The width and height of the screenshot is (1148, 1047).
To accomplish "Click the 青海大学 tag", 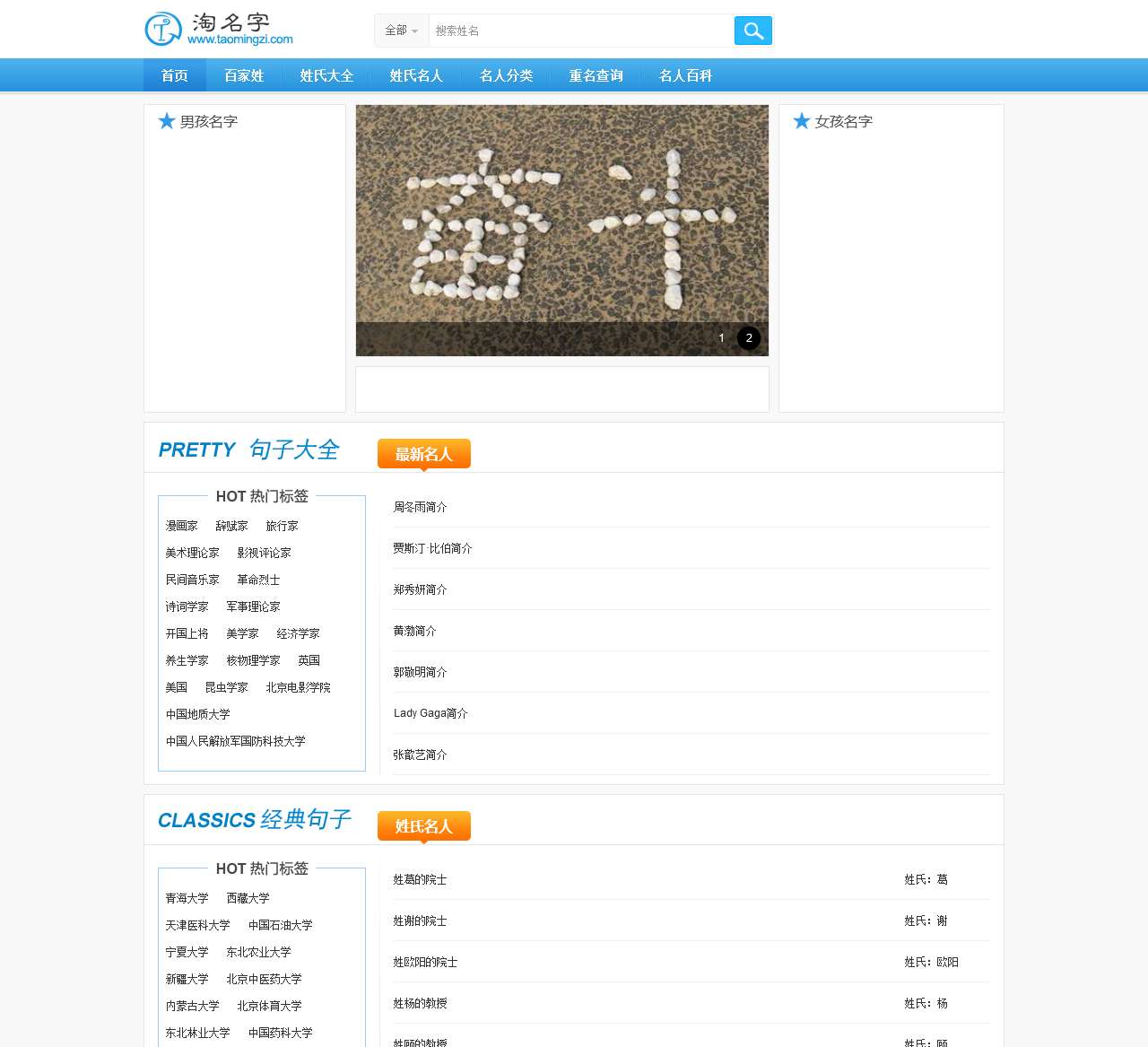I will coord(187,898).
